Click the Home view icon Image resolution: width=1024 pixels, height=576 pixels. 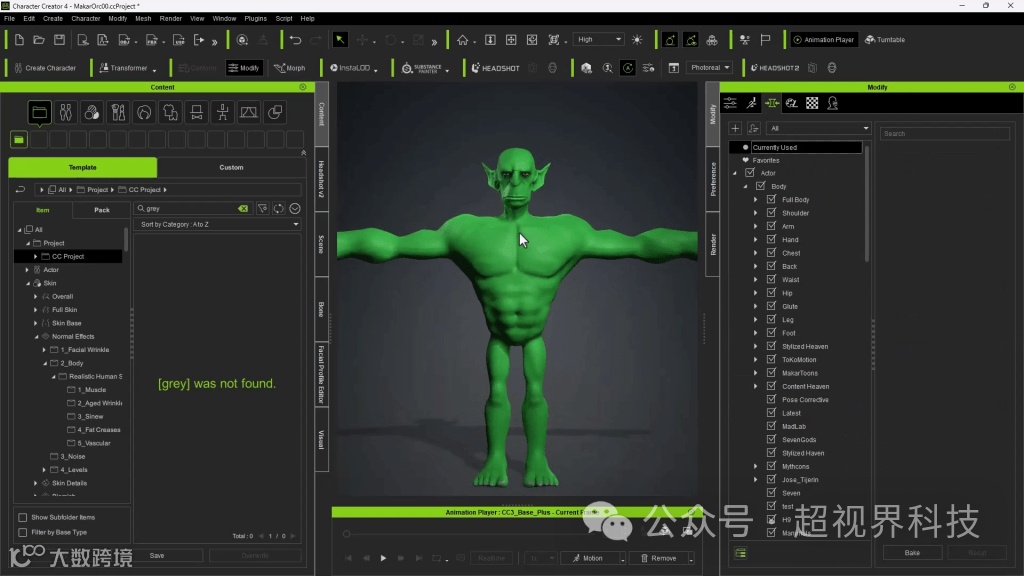(x=462, y=40)
